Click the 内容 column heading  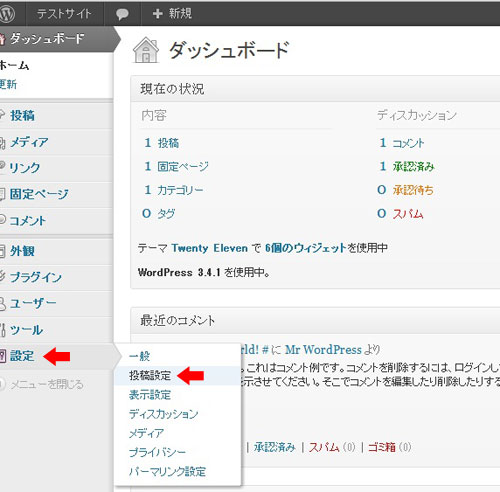coord(154,115)
